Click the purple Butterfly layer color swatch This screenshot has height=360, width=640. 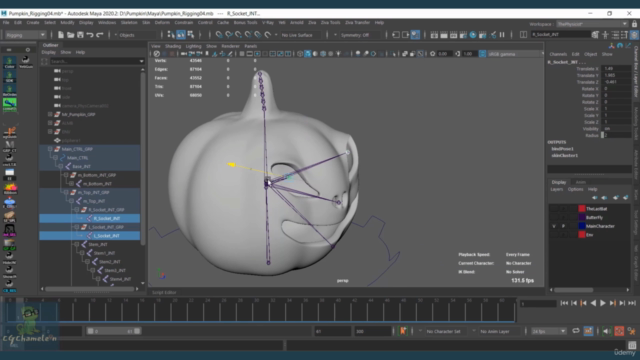coord(582,218)
